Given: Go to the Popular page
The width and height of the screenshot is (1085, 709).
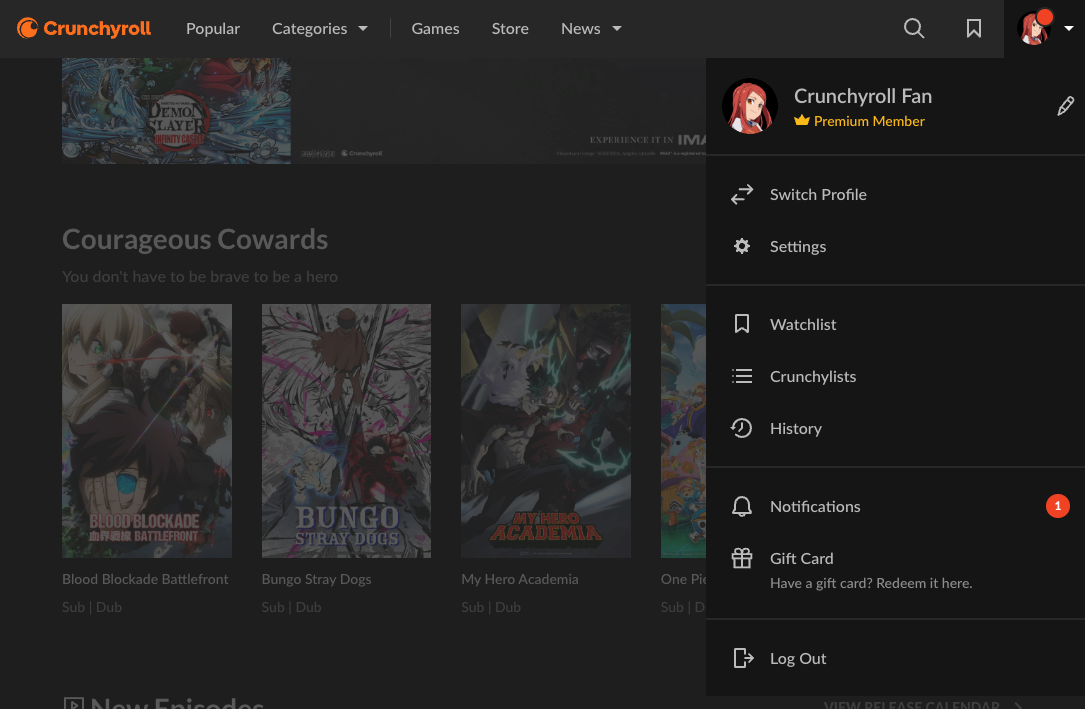Looking at the screenshot, I should 212,28.
